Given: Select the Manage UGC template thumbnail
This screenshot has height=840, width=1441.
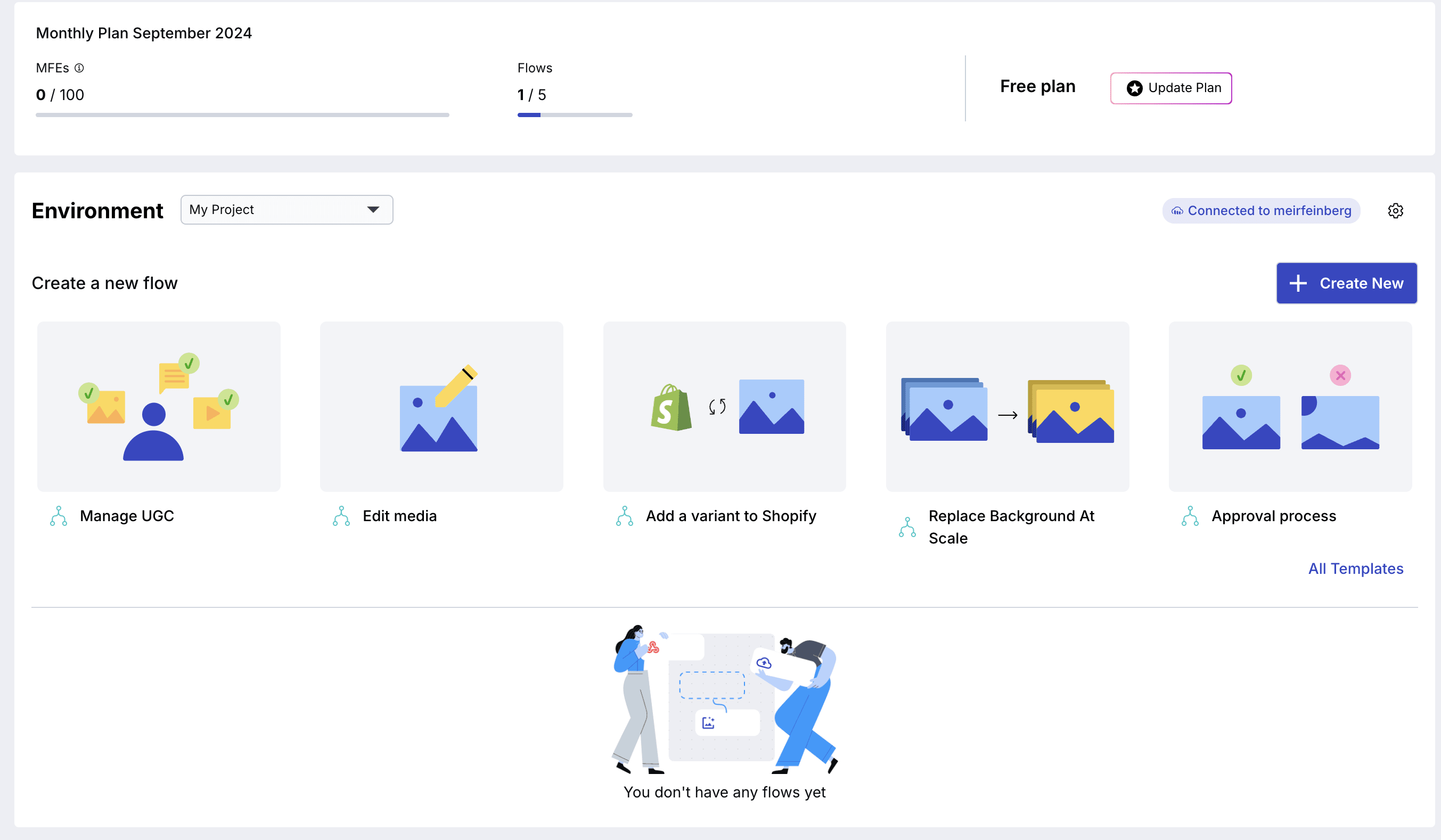Looking at the screenshot, I should tap(158, 406).
